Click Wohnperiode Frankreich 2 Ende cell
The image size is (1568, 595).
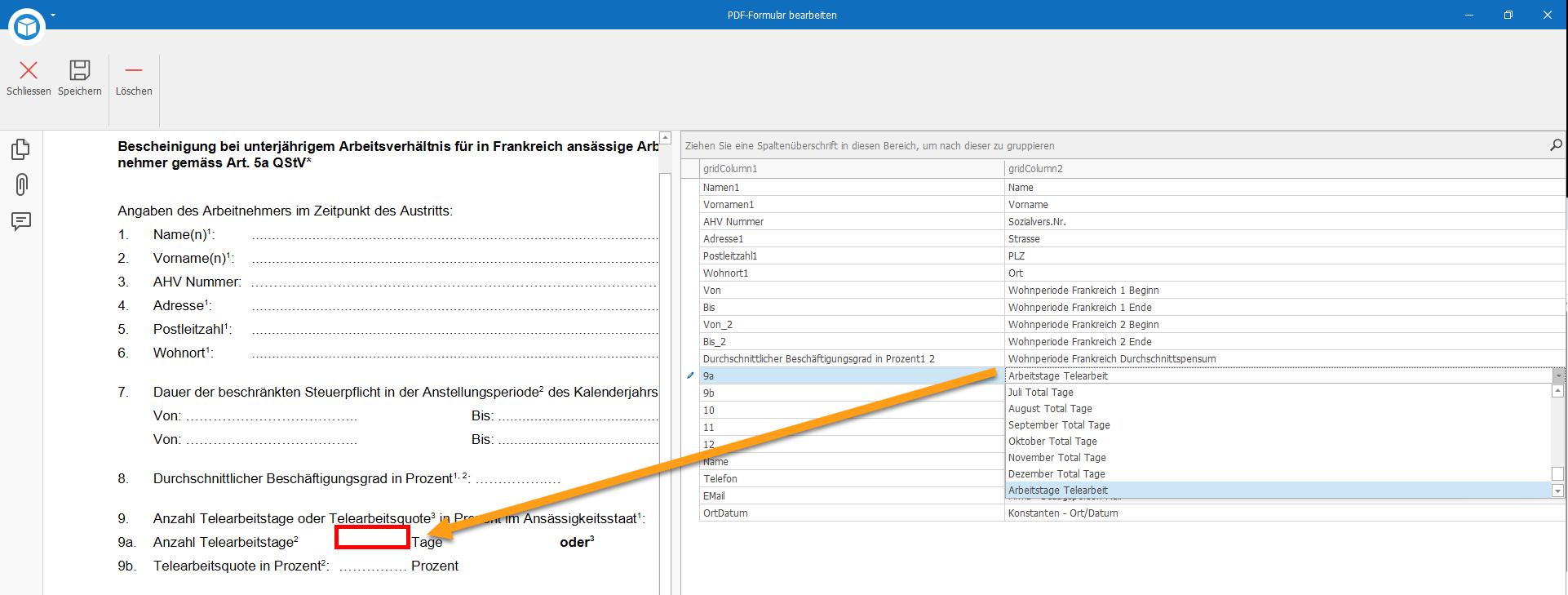(x=1285, y=342)
